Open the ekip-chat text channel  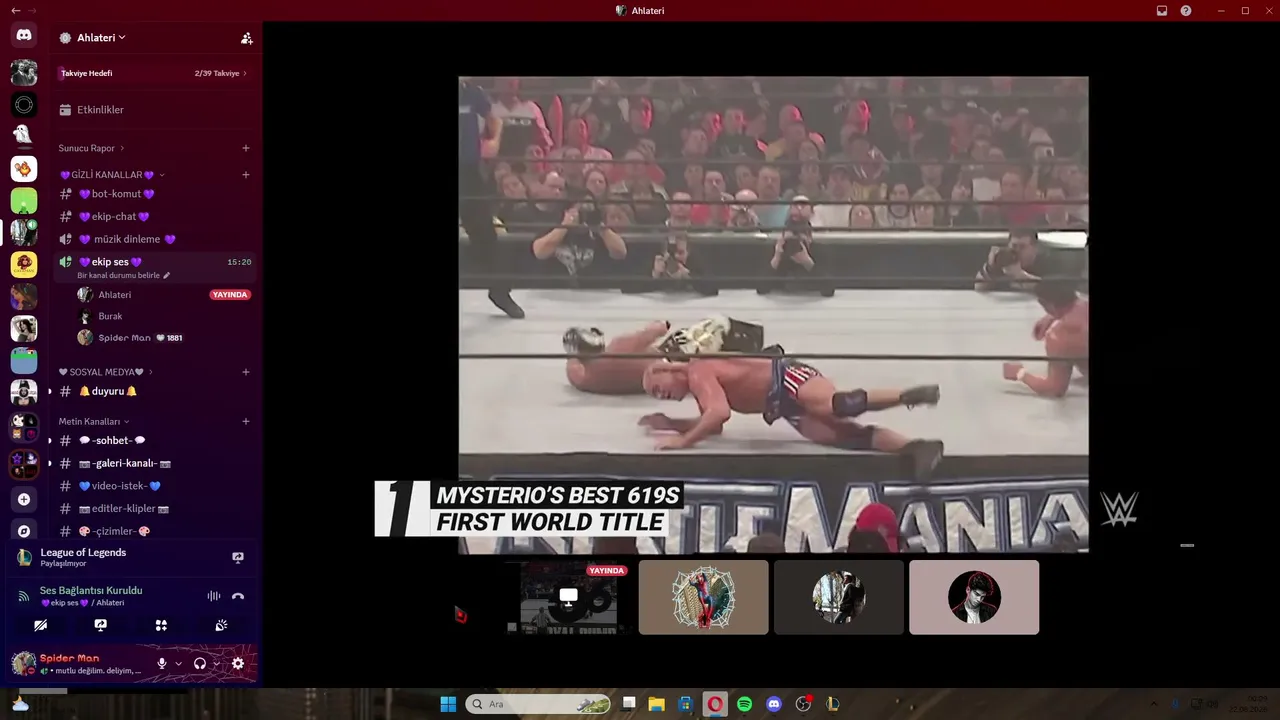coord(155,216)
